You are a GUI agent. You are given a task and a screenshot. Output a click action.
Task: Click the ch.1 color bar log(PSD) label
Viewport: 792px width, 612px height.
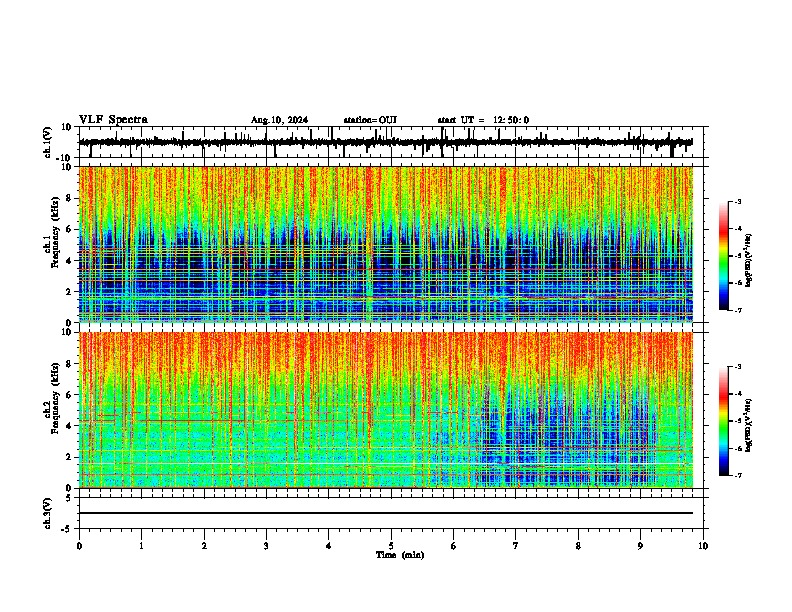748,261
